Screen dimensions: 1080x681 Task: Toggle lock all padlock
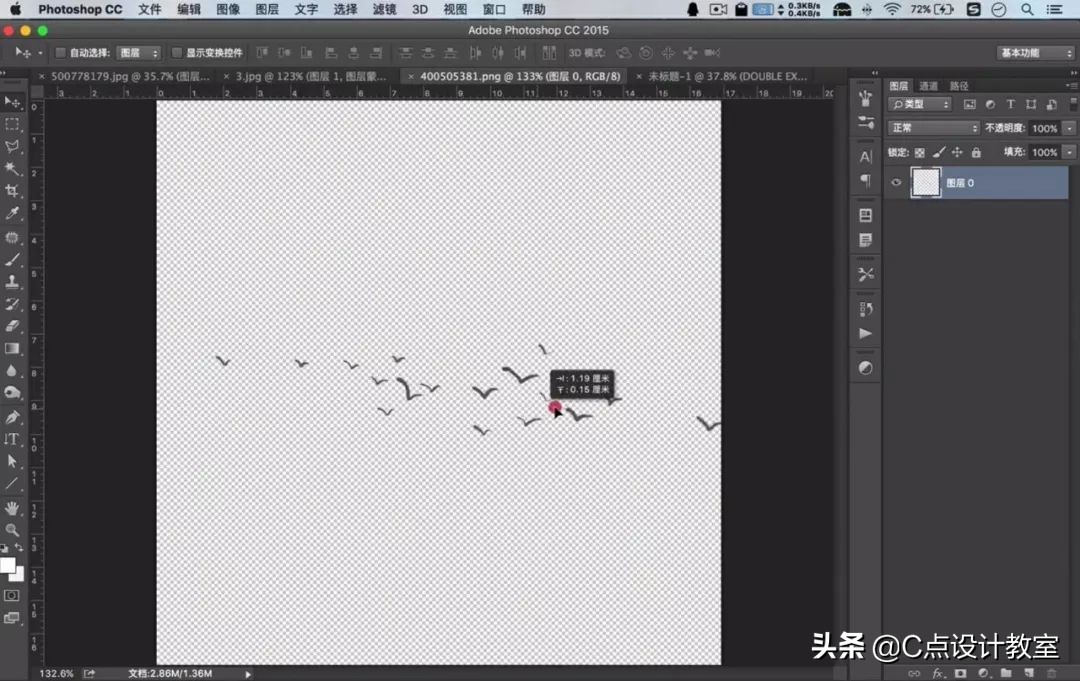(976, 153)
